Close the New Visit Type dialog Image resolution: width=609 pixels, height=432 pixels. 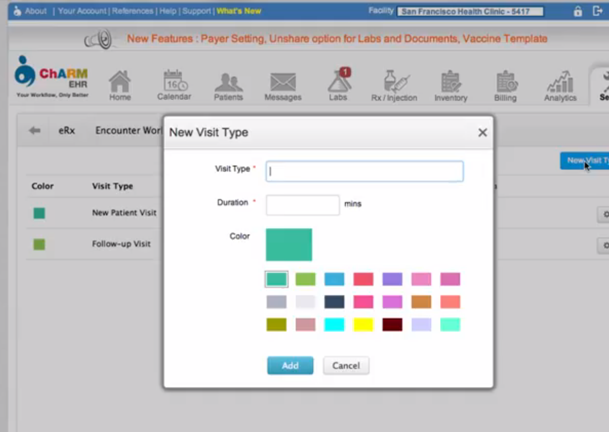pyautogui.click(x=482, y=132)
